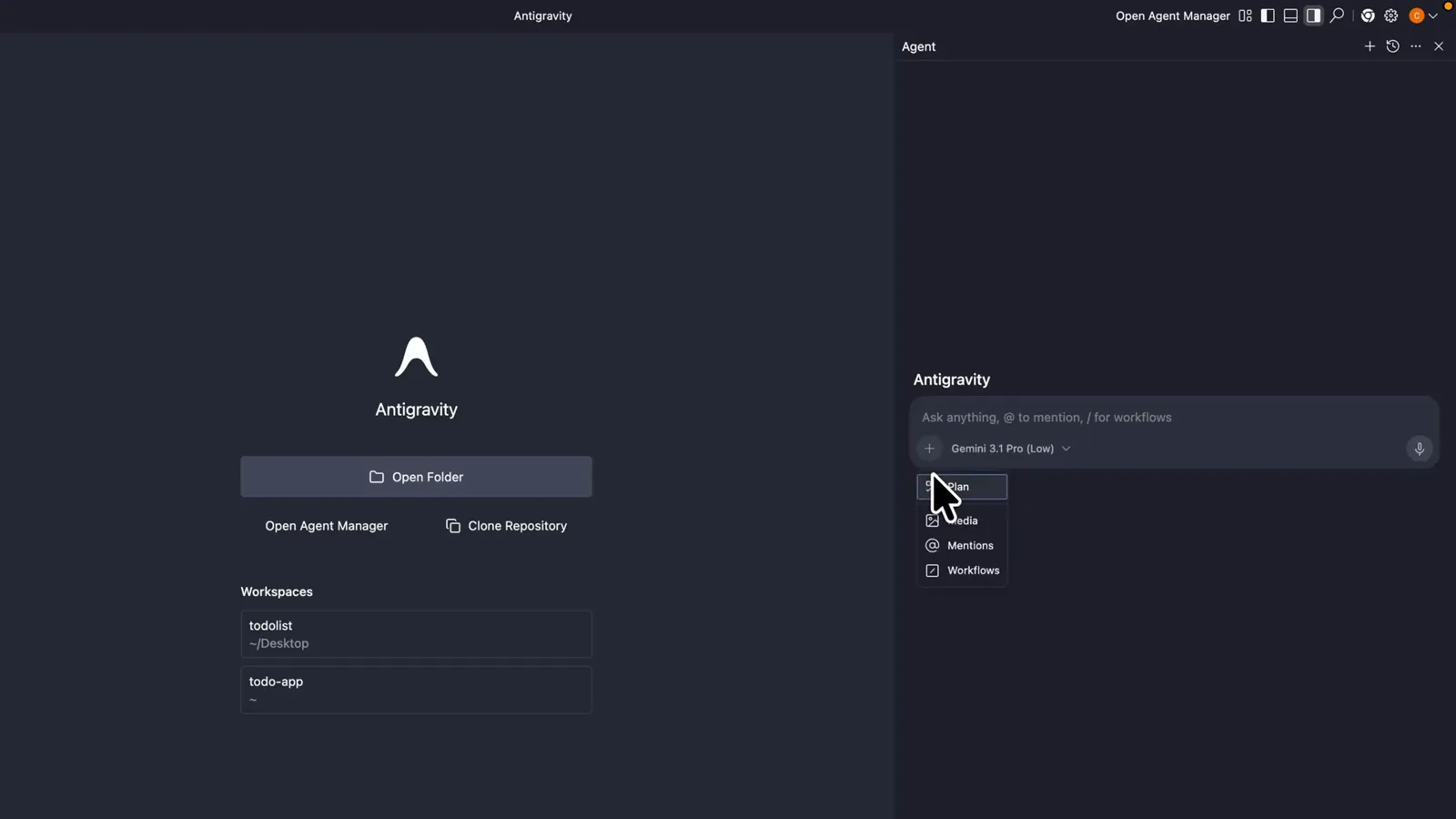Select Workflows from the popup menu
1456x819 pixels.
[x=962, y=571]
